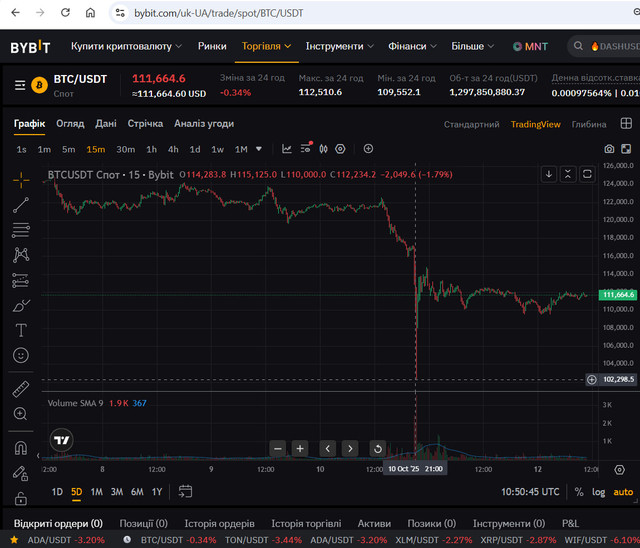Image resolution: width=640 pixels, height=548 pixels.
Task: Select the 15m timeframe
Action: coord(96,149)
